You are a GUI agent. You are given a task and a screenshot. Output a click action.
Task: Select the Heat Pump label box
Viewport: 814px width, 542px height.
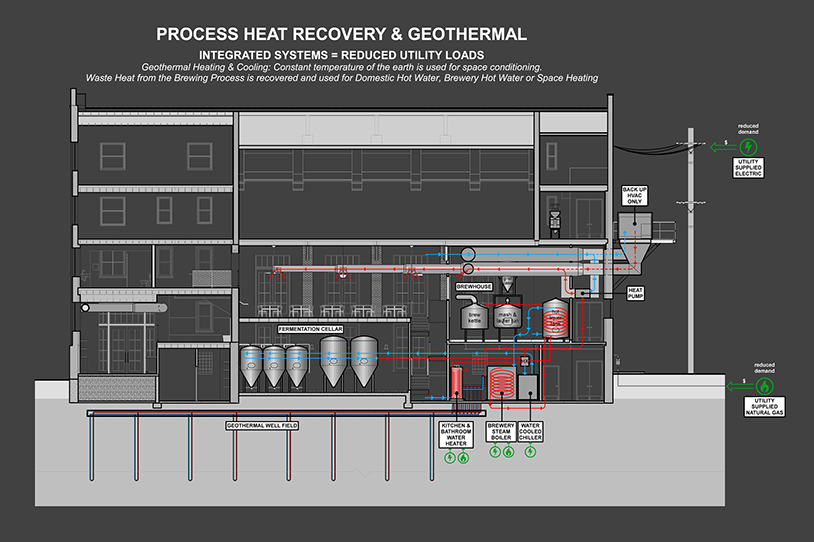pos(636,293)
